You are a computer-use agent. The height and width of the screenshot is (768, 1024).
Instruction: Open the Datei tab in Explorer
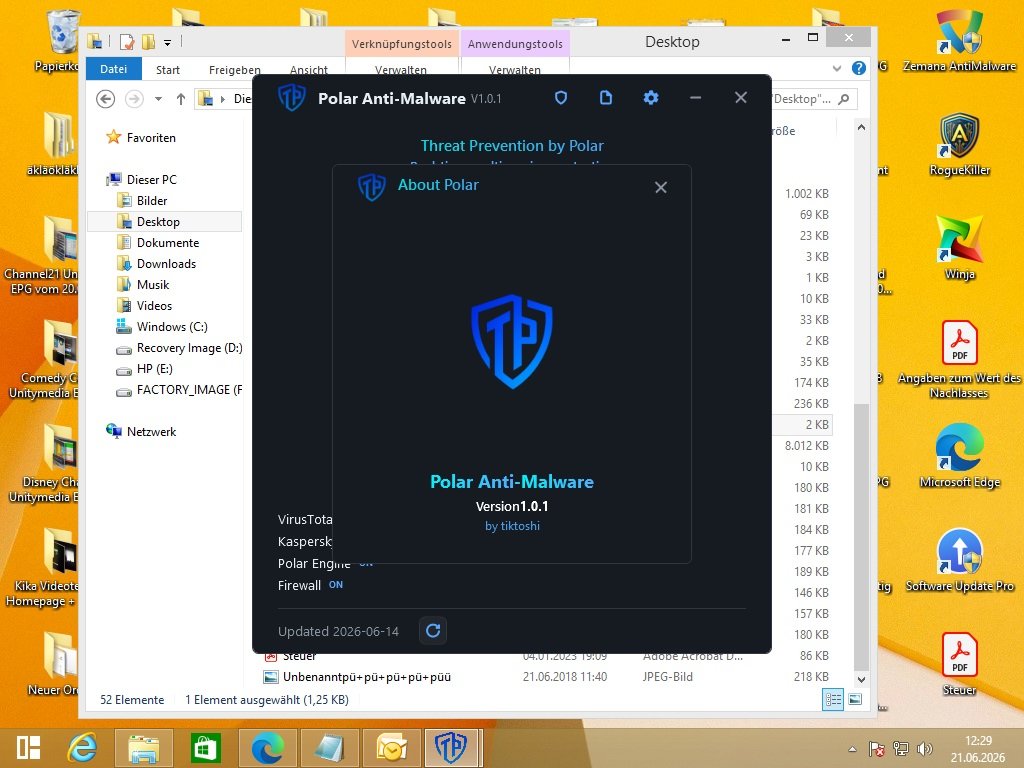point(114,69)
